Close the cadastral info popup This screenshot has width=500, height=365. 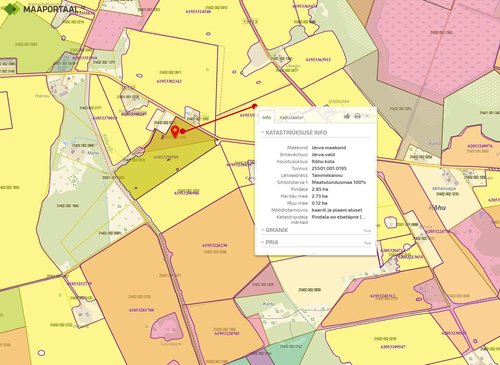(x=367, y=116)
